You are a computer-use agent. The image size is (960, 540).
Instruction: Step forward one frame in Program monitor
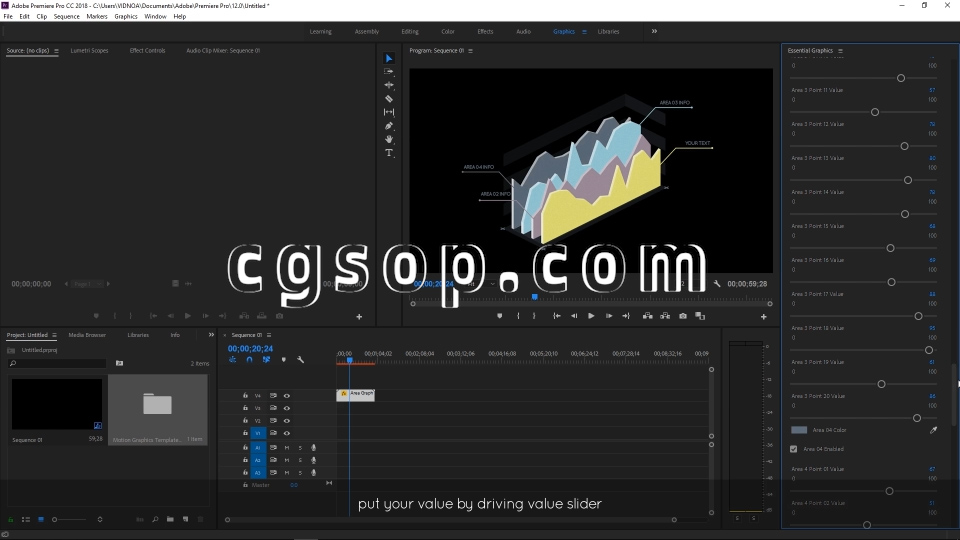[609, 316]
